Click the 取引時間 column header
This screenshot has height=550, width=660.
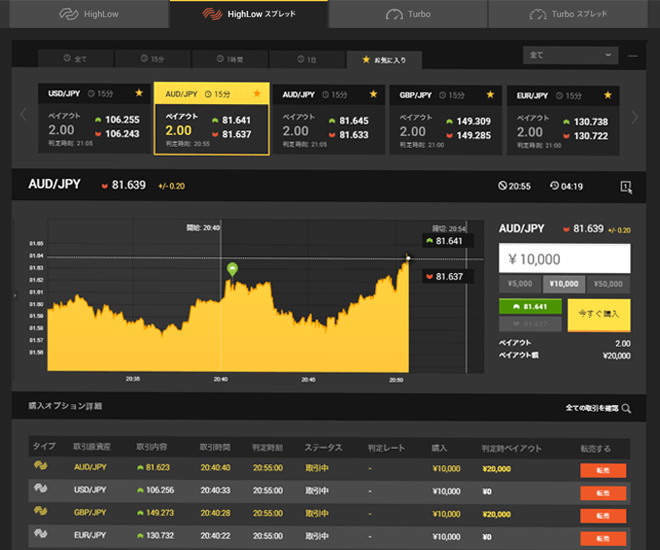pos(215,447)
